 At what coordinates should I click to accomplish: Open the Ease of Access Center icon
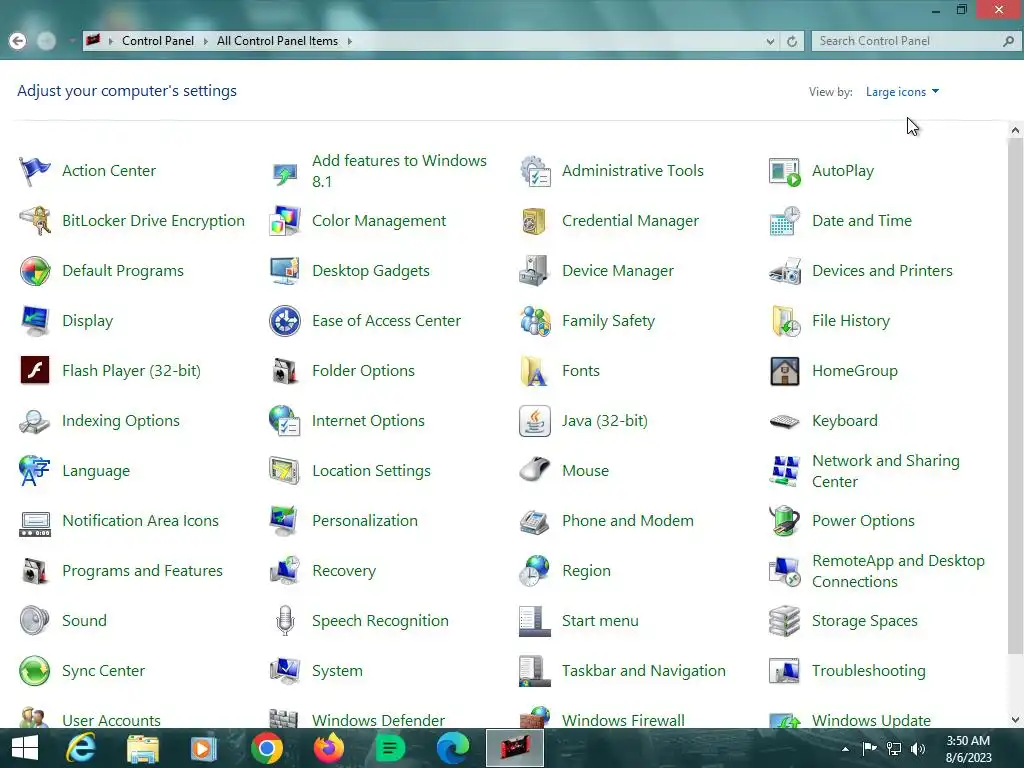tap(285, 321)
